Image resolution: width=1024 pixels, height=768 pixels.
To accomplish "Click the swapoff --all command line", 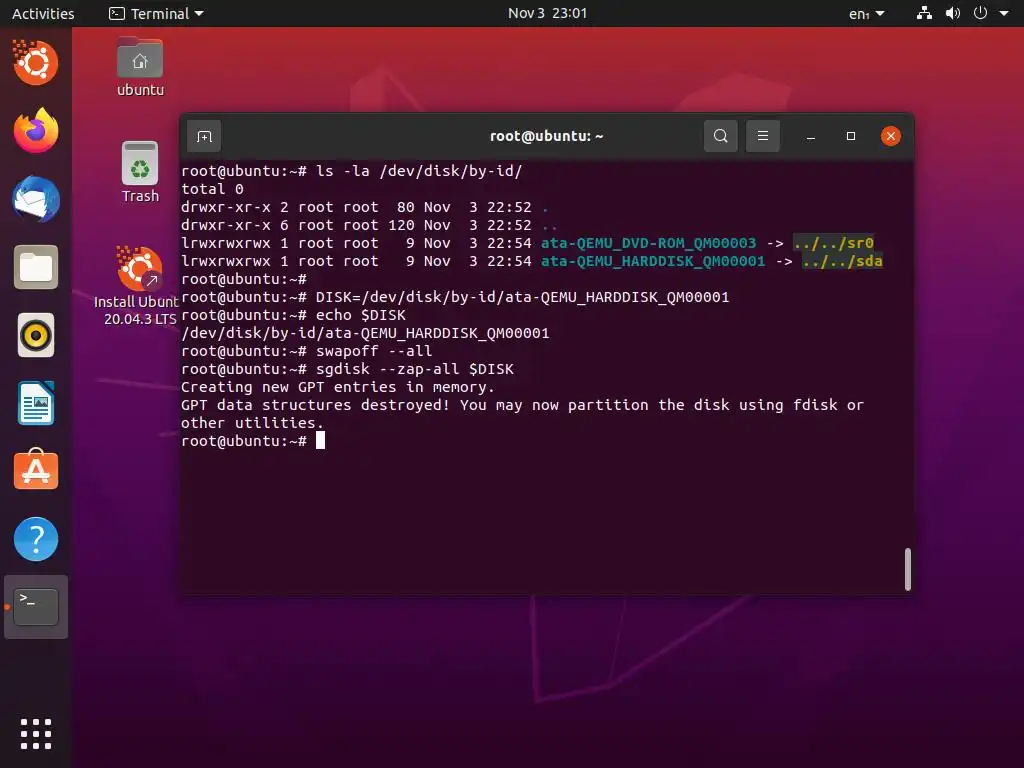I will tap(374, 351).
